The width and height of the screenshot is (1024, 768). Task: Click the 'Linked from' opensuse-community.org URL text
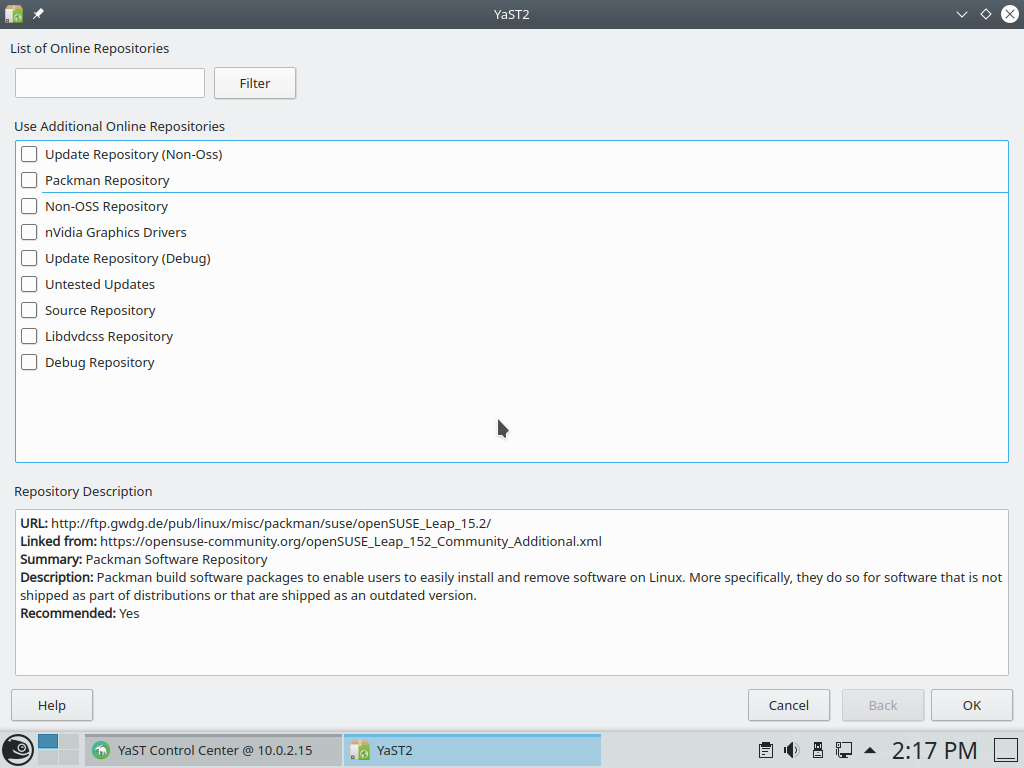click(351, 541)
